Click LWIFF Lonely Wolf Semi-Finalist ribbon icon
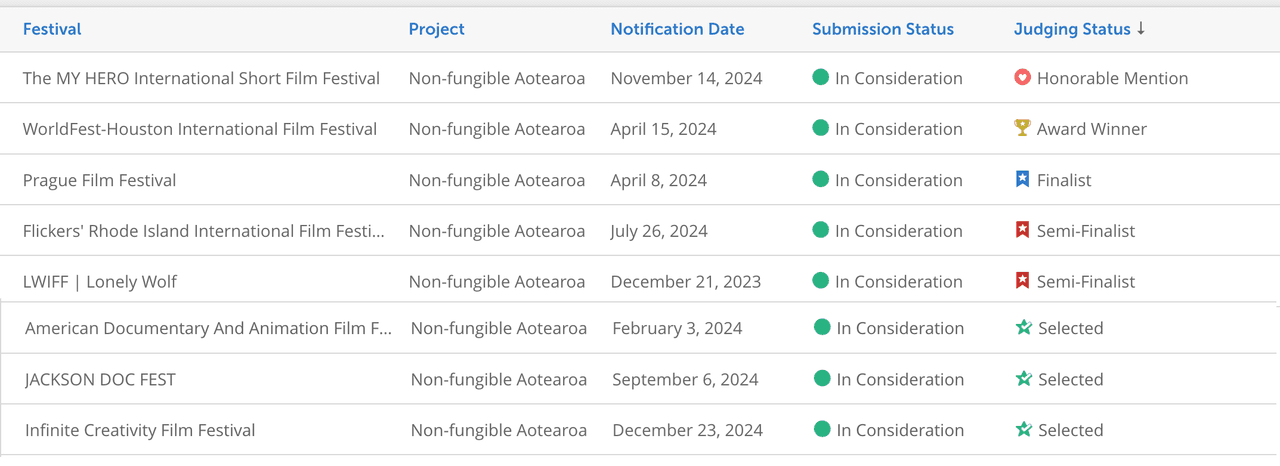The height and width of the screenshot is (466, 1280). click(1022, 281)
